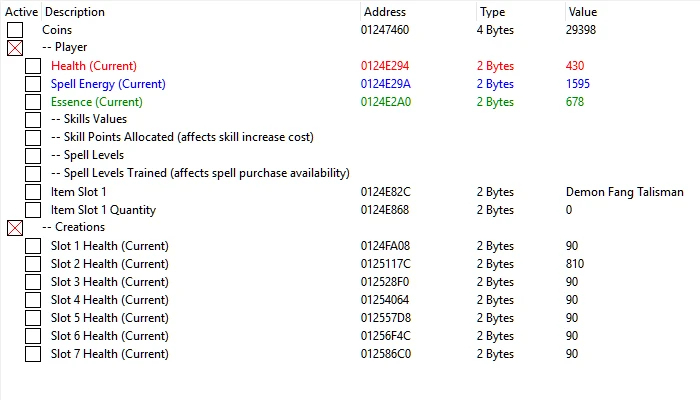
Task: Toggle the Player group checkbox
Action: (15, 48)
